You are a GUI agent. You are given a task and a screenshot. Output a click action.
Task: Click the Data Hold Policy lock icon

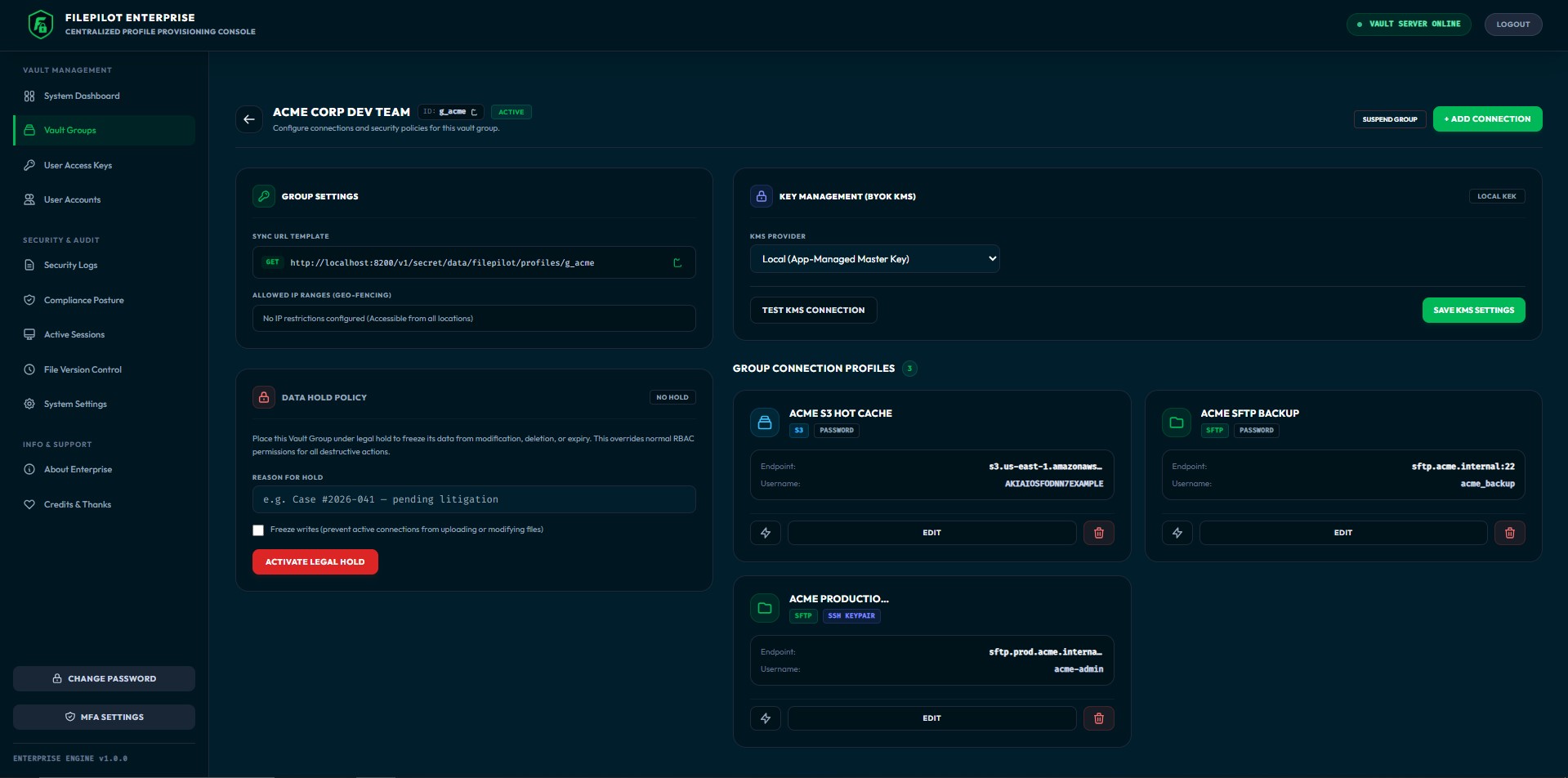click(263, 397)
